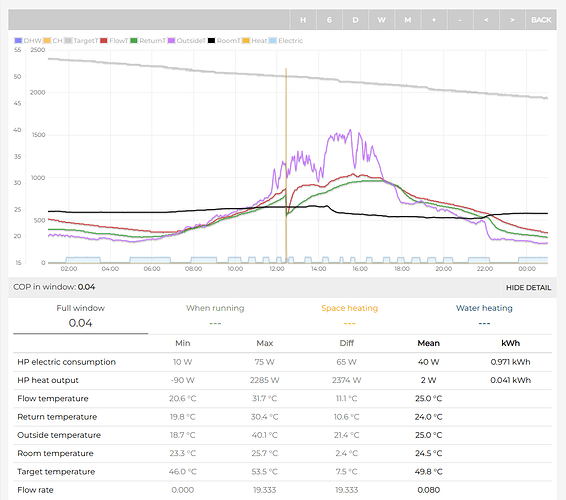Zoom in with the plus button
566x500 pixels.
click(x=434, y=20)
